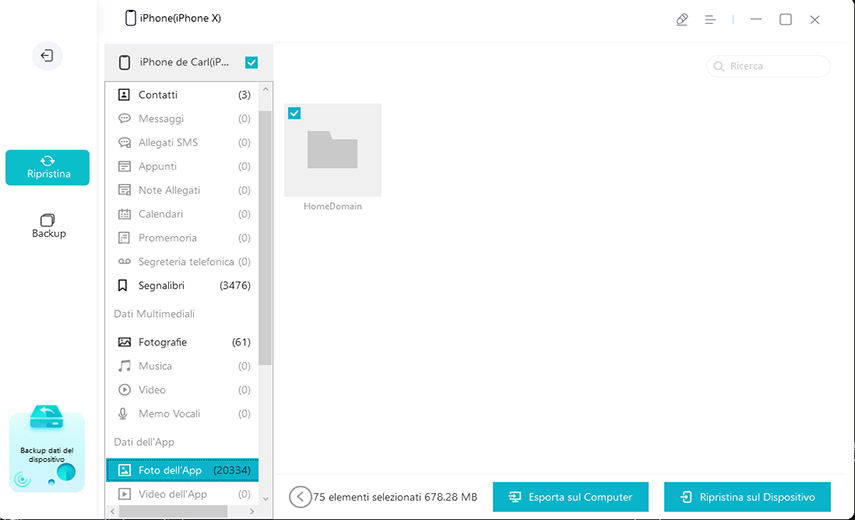The width and height of the screenshot is (855, 520).
Task: Click Ripristina sul Dispositivo button
Action: [x=747, y=497]
